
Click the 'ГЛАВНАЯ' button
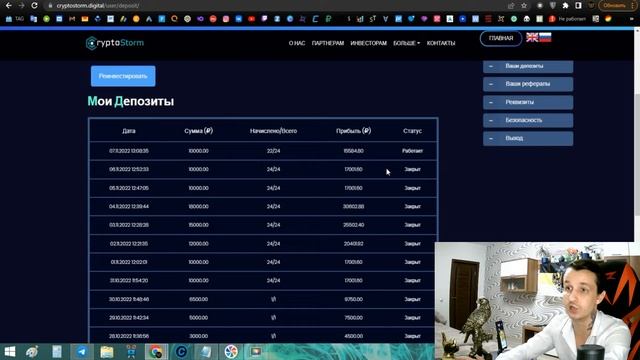(501, 38)
